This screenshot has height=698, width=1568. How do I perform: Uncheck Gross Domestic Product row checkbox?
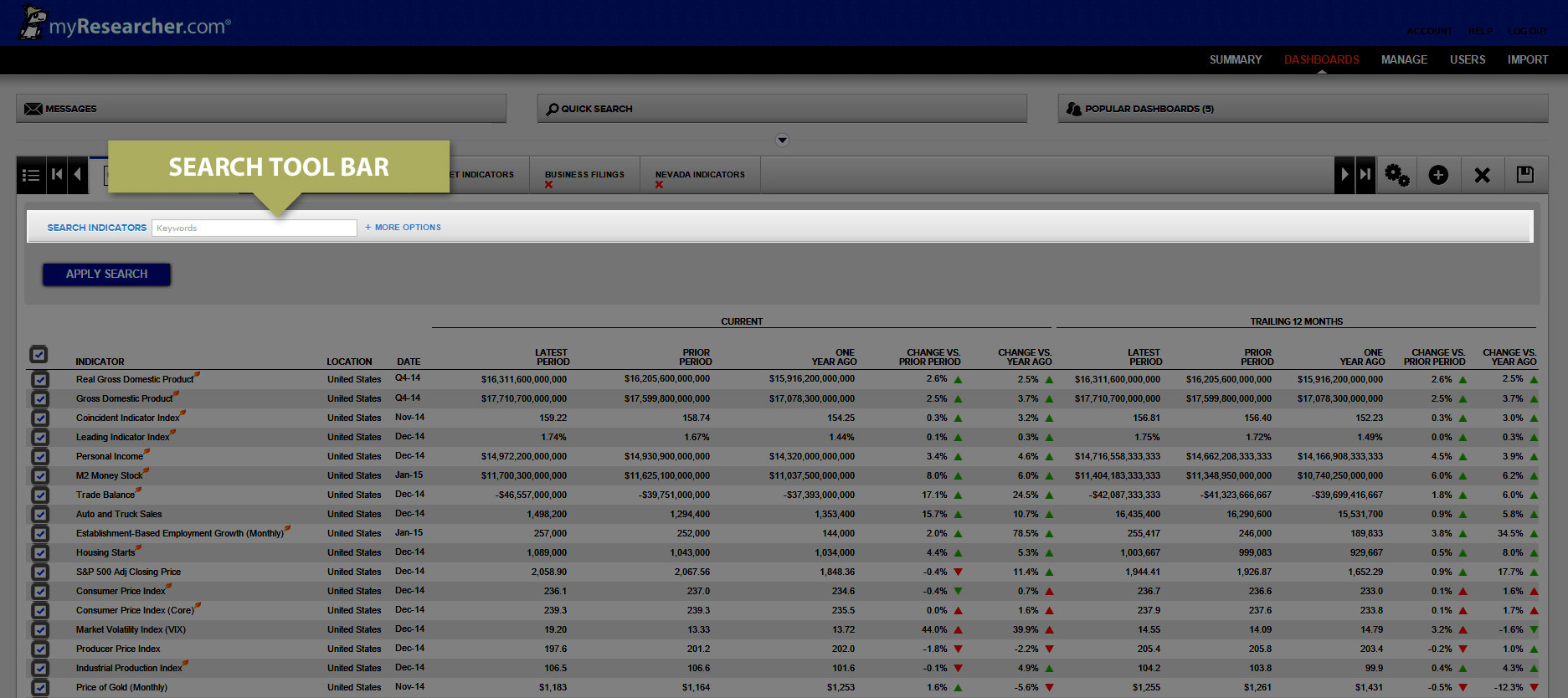coord(40,398)
